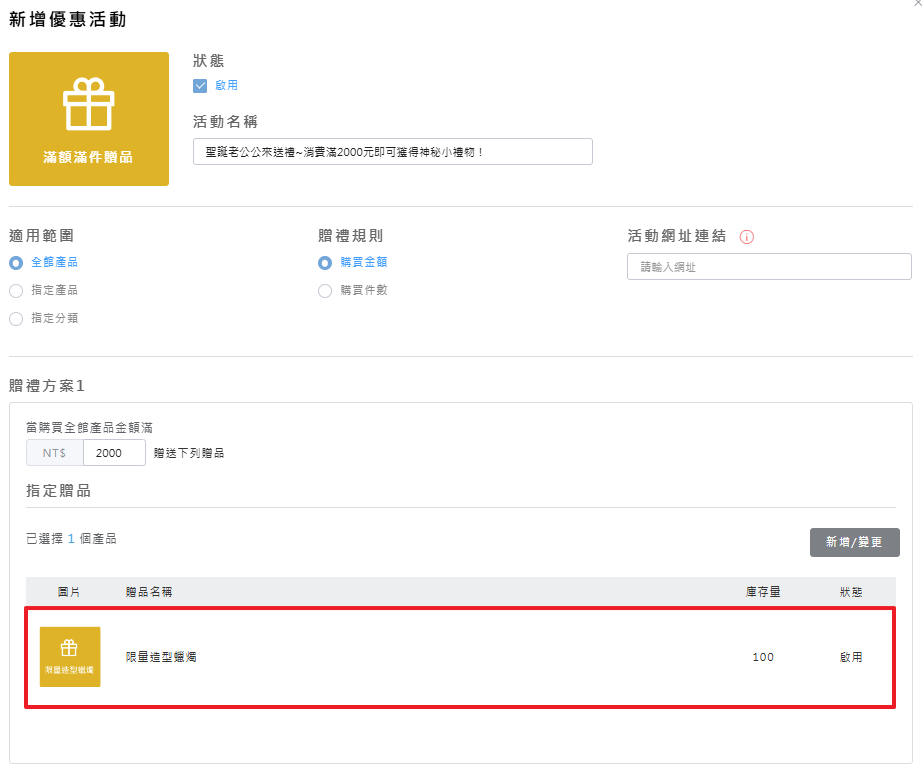Click the NT$ currency prefix box

(x=55, y=453)
